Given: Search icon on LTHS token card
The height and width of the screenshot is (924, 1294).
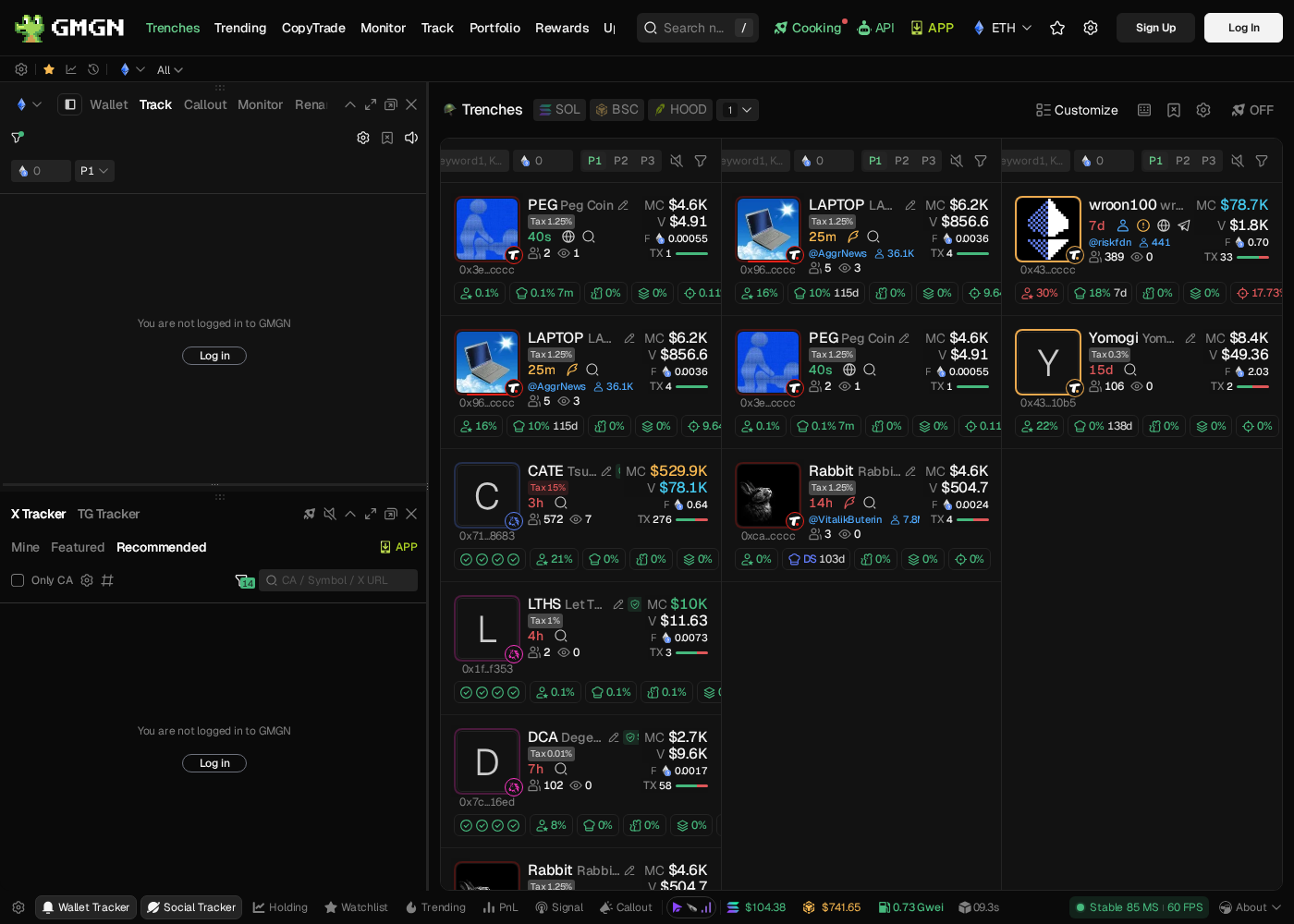Looking at the screenshot, I should (561, 636).
